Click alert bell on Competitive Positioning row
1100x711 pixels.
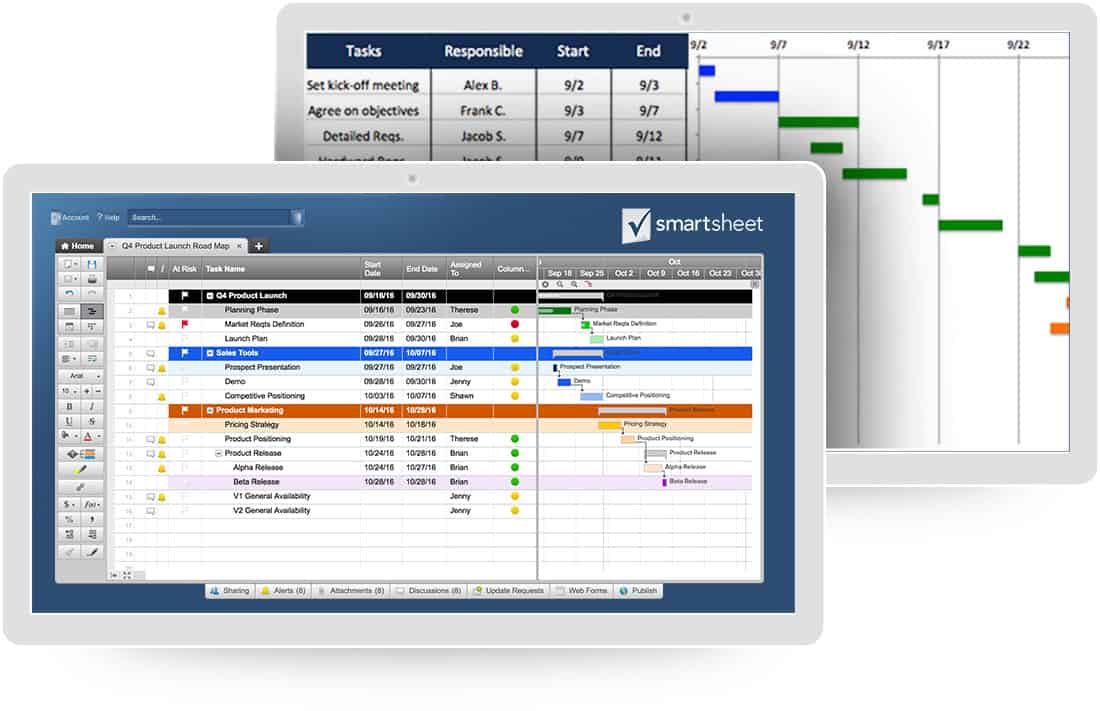click(161, 397)
